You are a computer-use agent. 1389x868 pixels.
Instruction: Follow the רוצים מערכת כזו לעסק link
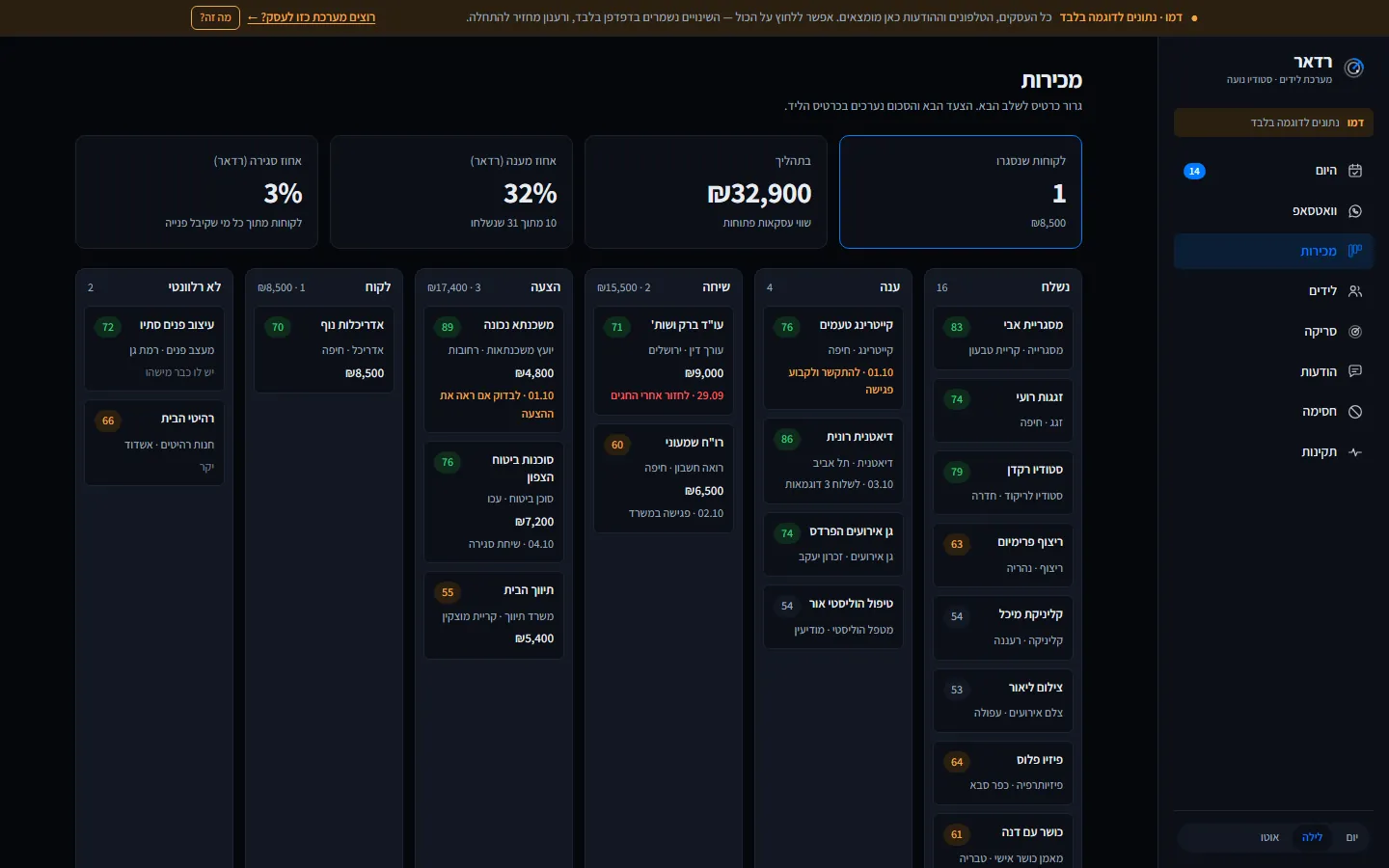pos(312,17)
